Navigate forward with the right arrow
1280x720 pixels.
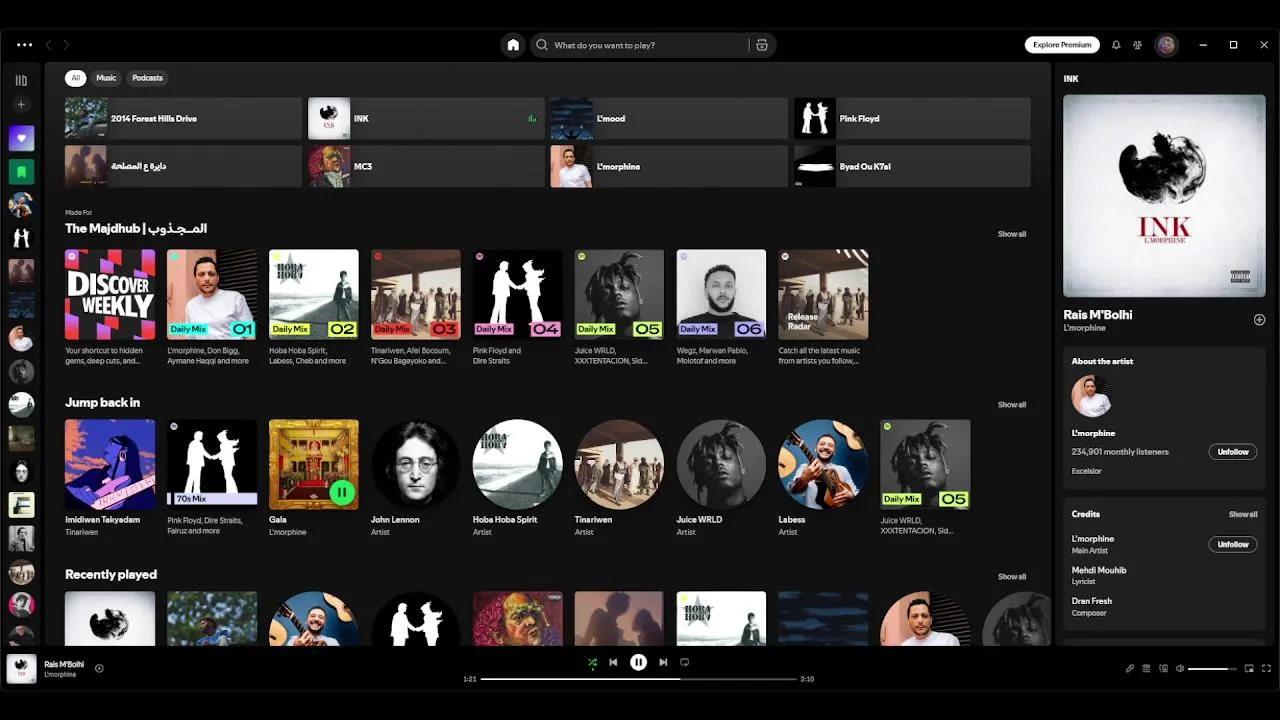(x=66, y=45)
